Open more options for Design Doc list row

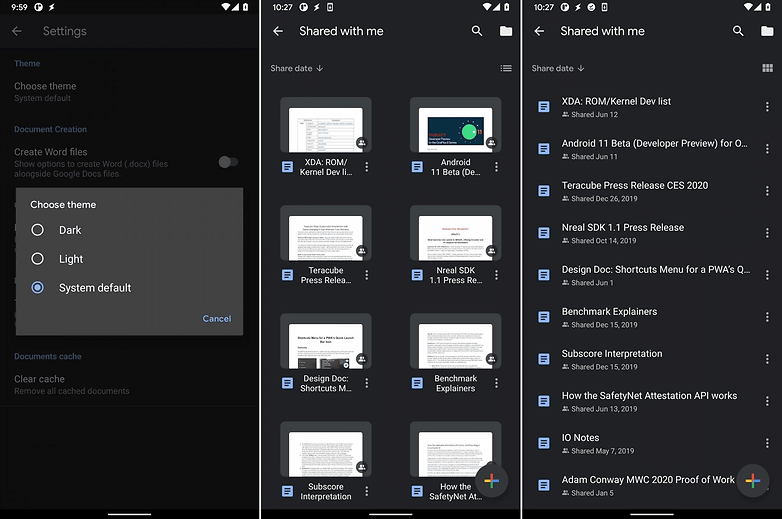coord(767,275)
